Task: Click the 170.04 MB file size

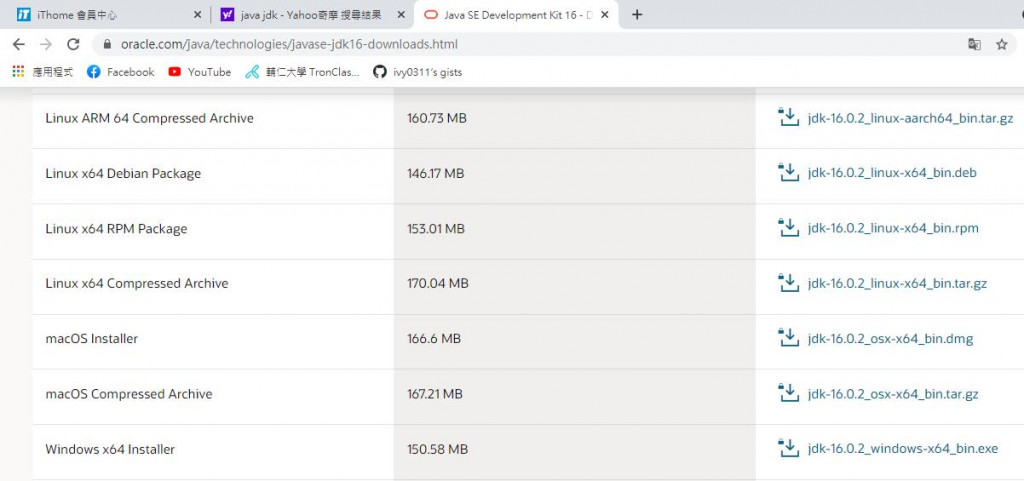Action: [x=438, y=283]
